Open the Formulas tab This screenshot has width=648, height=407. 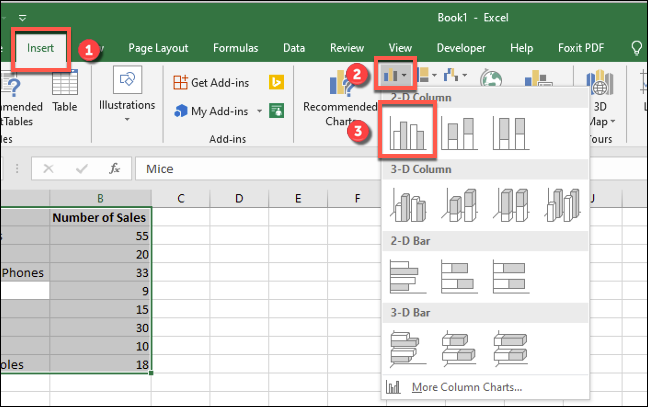(x=235, y=47)
